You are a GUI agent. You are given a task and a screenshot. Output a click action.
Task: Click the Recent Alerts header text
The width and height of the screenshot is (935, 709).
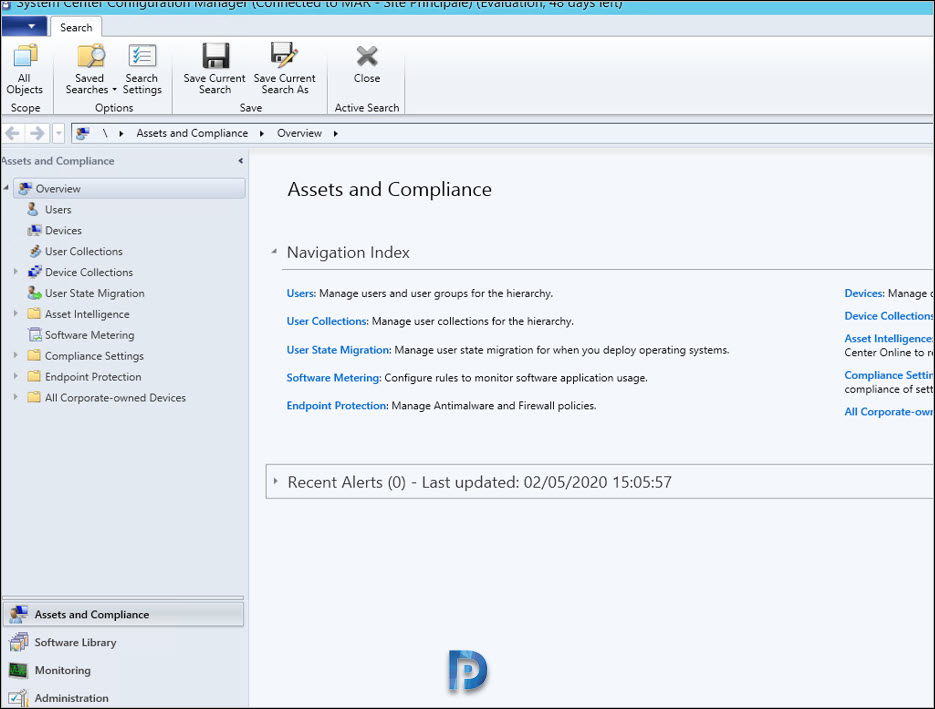coord(479,482)
